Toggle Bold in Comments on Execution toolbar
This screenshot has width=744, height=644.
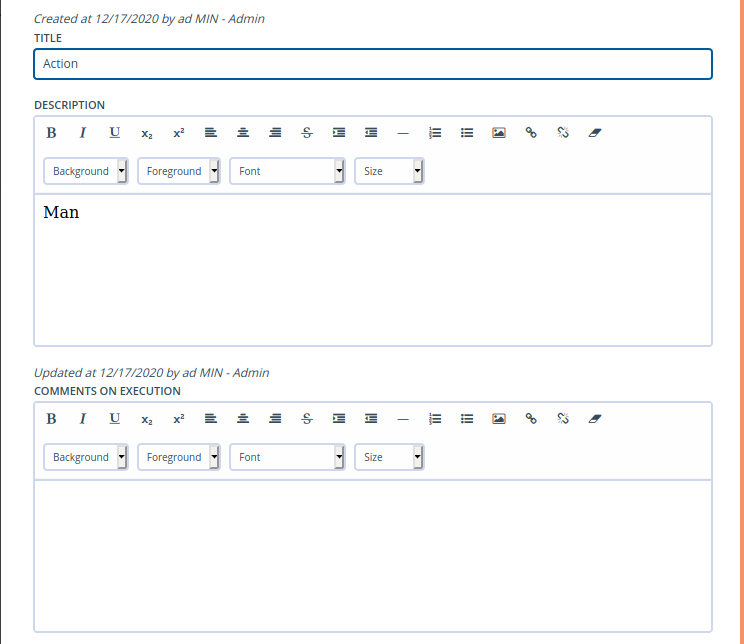point(51,419)
